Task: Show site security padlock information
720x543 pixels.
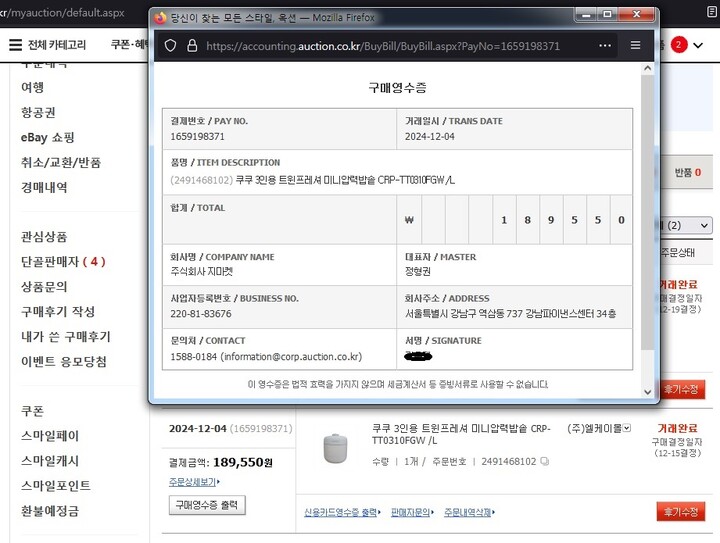Action: [192, 45]
